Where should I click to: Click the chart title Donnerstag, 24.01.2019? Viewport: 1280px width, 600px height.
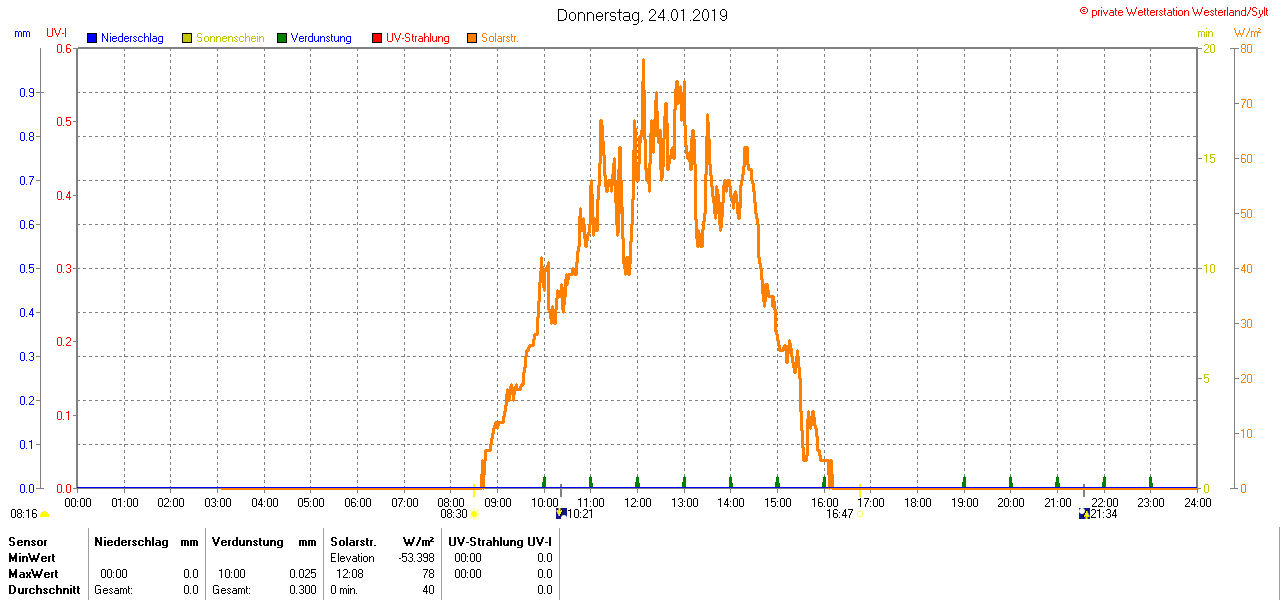(x=642, y=15)
